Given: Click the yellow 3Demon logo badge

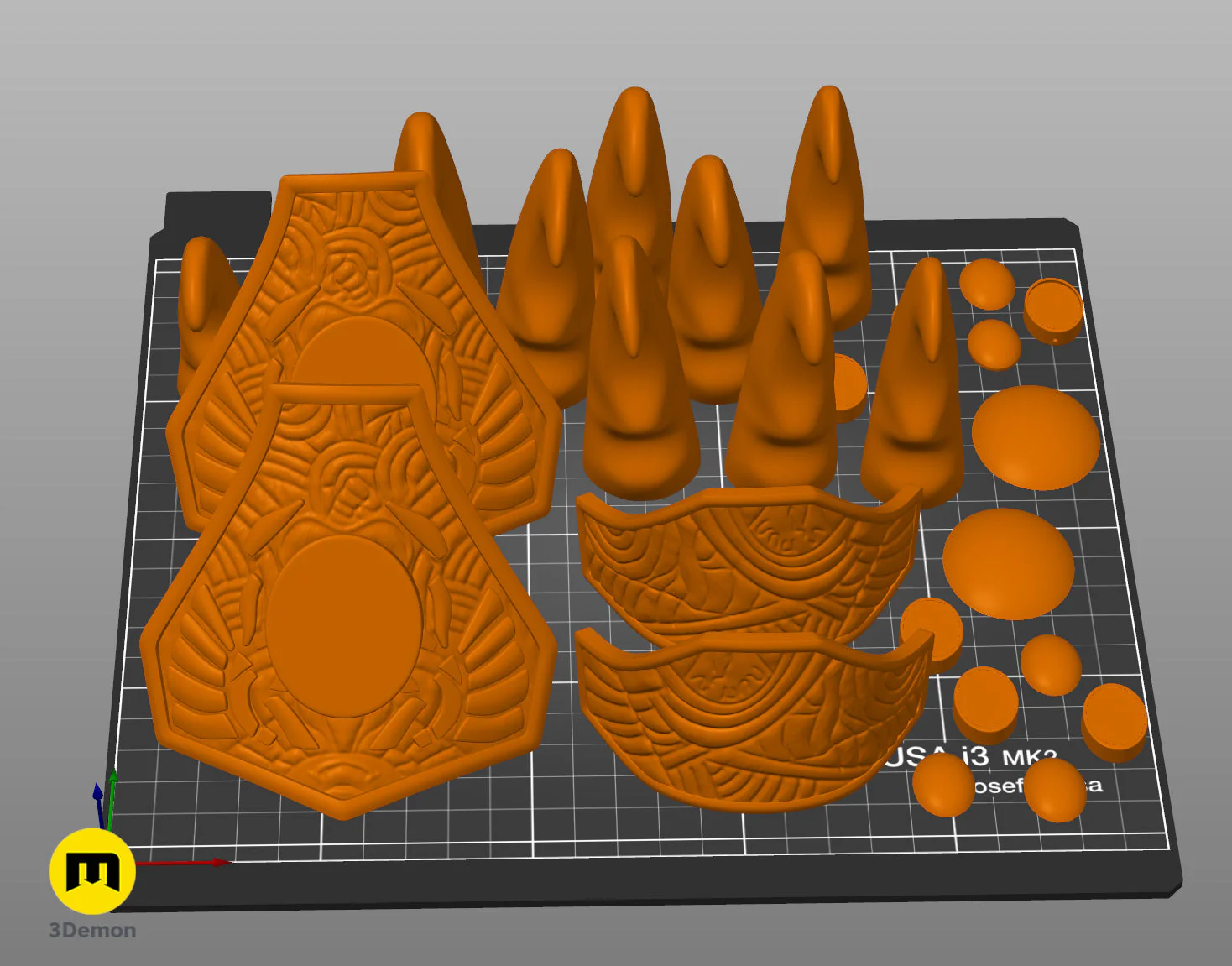Looking at the screenshot, I should [x=92, y=871].
